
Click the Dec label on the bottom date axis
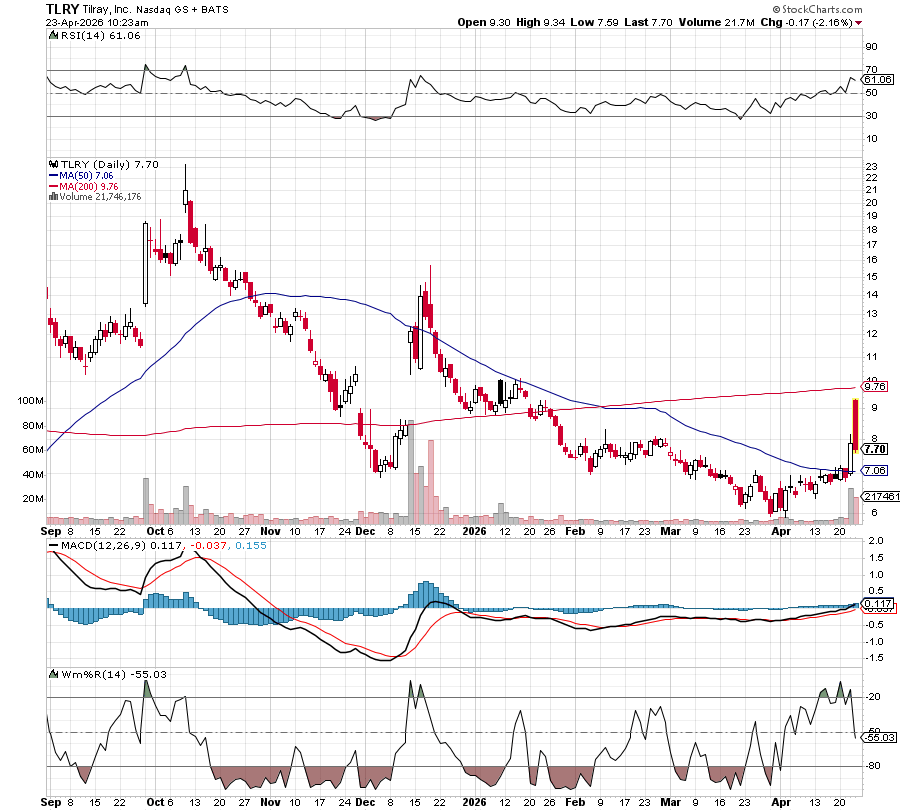[x=367, y=802]
